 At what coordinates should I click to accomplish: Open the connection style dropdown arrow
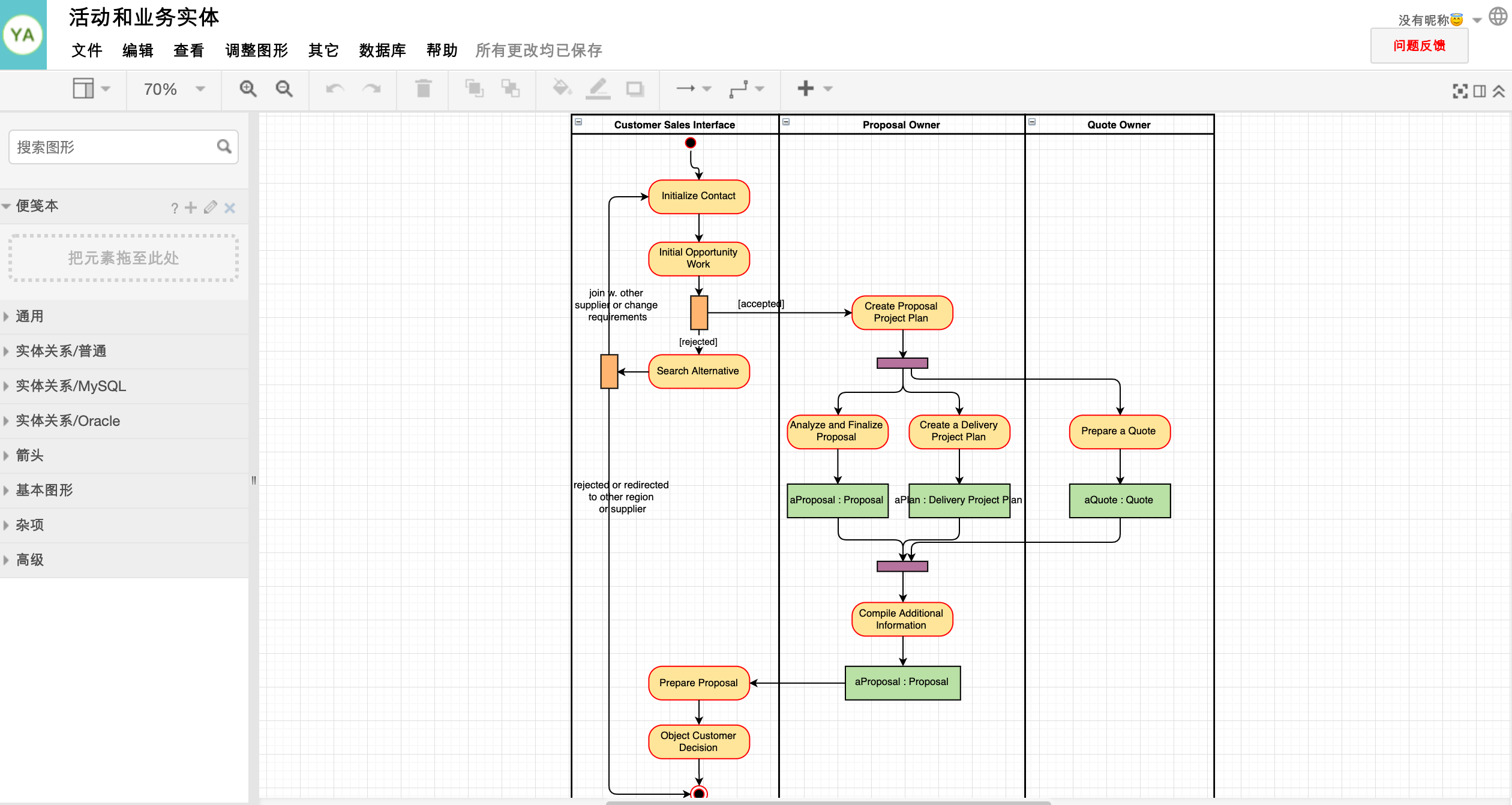(707, 89)
